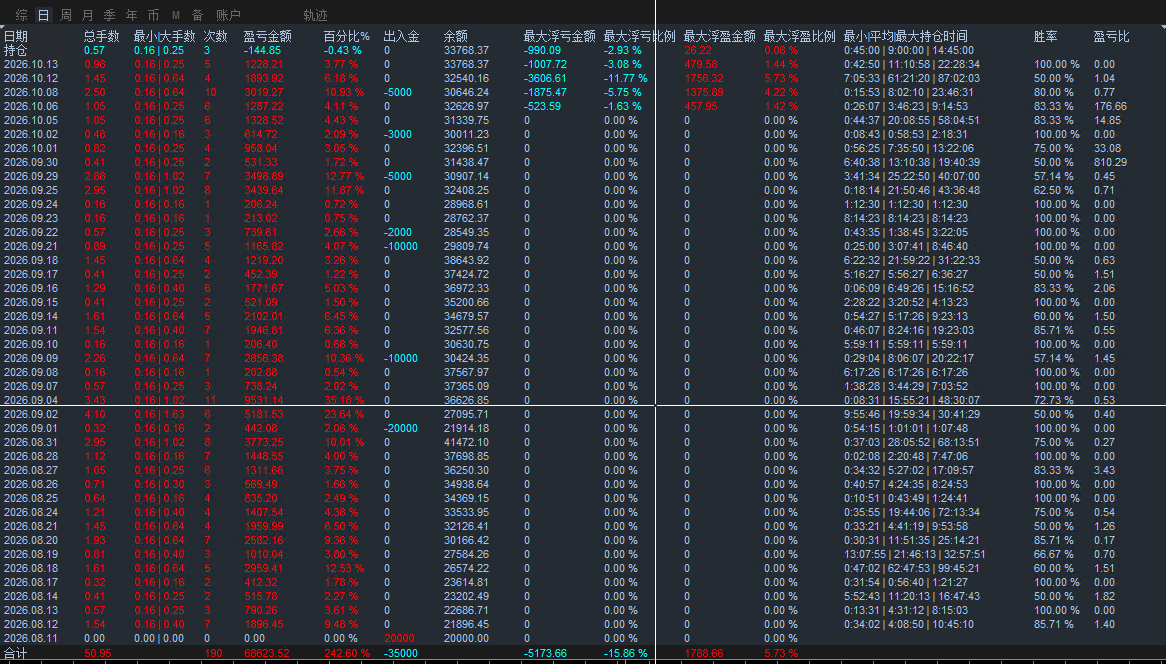Select the 年 yearly tab

[x=132, y=15]
